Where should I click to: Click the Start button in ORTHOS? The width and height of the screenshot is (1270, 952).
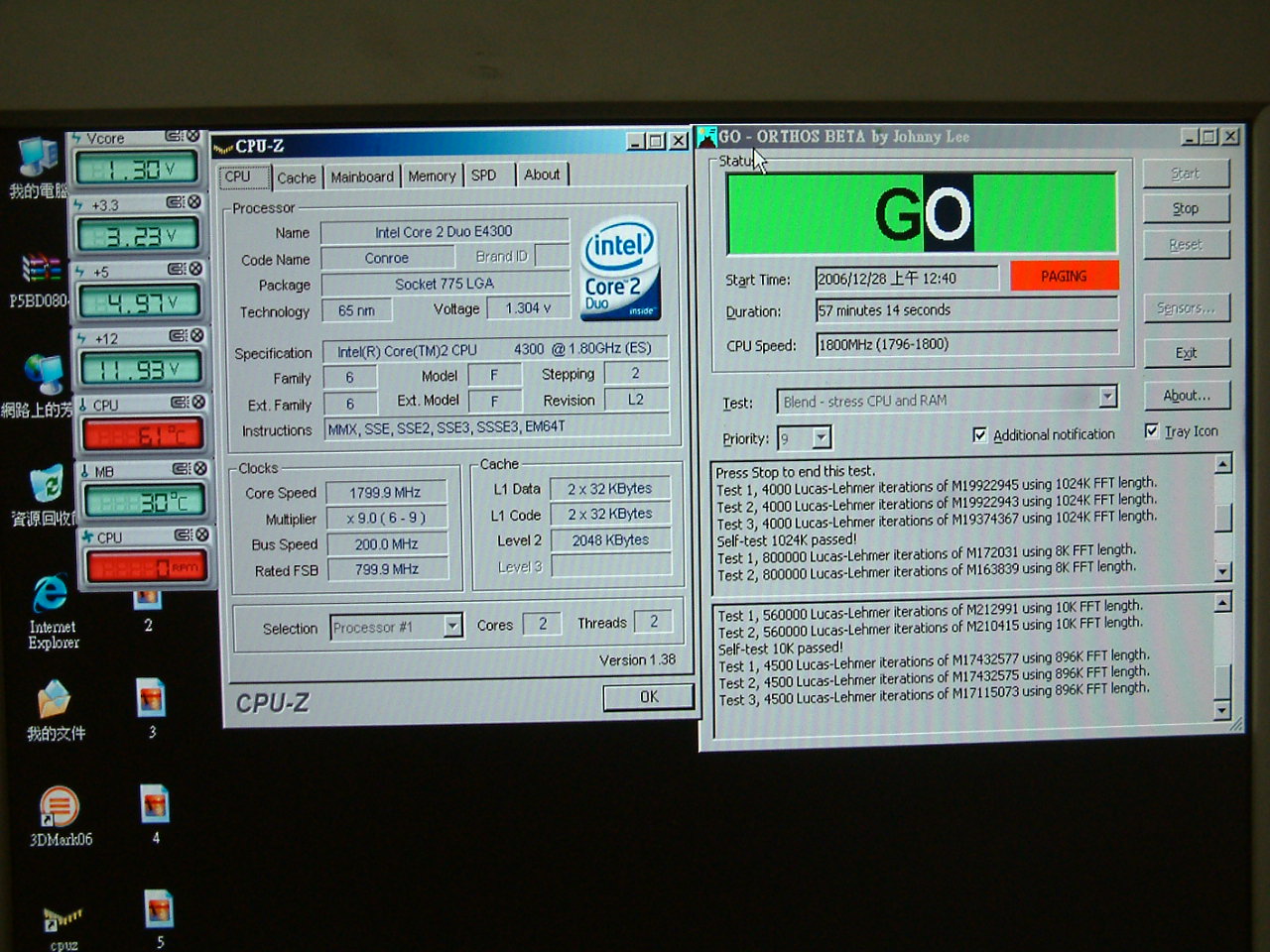(1186, 173)
